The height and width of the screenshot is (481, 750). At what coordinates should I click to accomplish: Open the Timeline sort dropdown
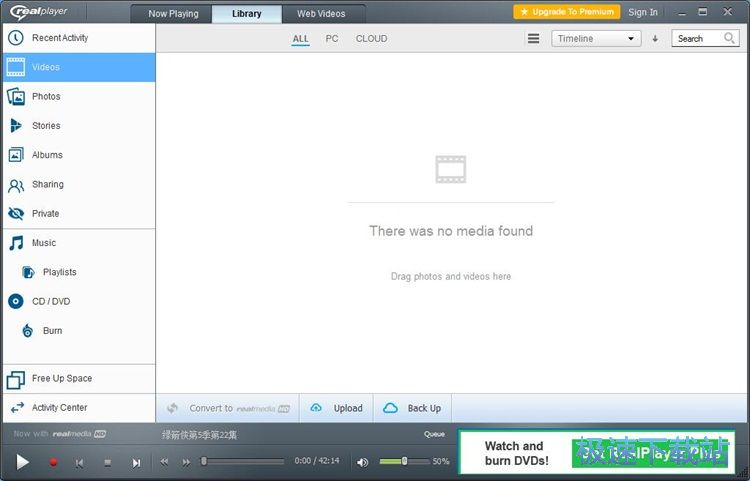(x=596, y=39)
